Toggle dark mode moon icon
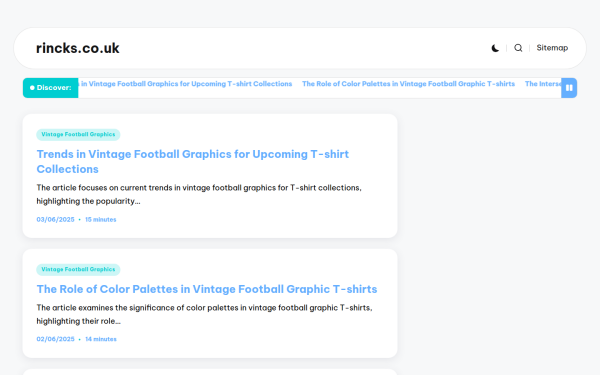600x375 pixels. (495, 48)
